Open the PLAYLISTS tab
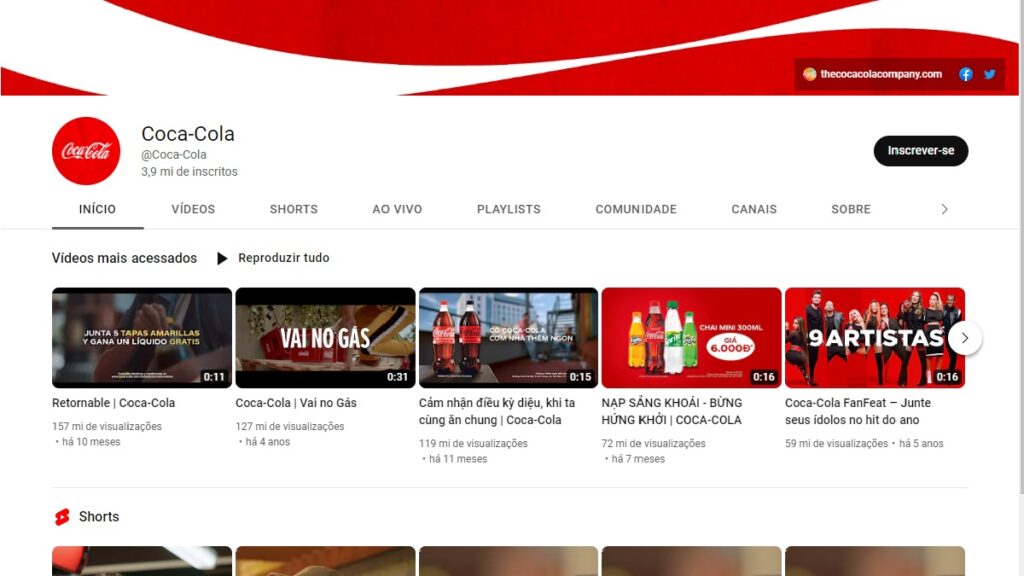The width and height of the screenshot is (1024, 576). pos(509,210)
